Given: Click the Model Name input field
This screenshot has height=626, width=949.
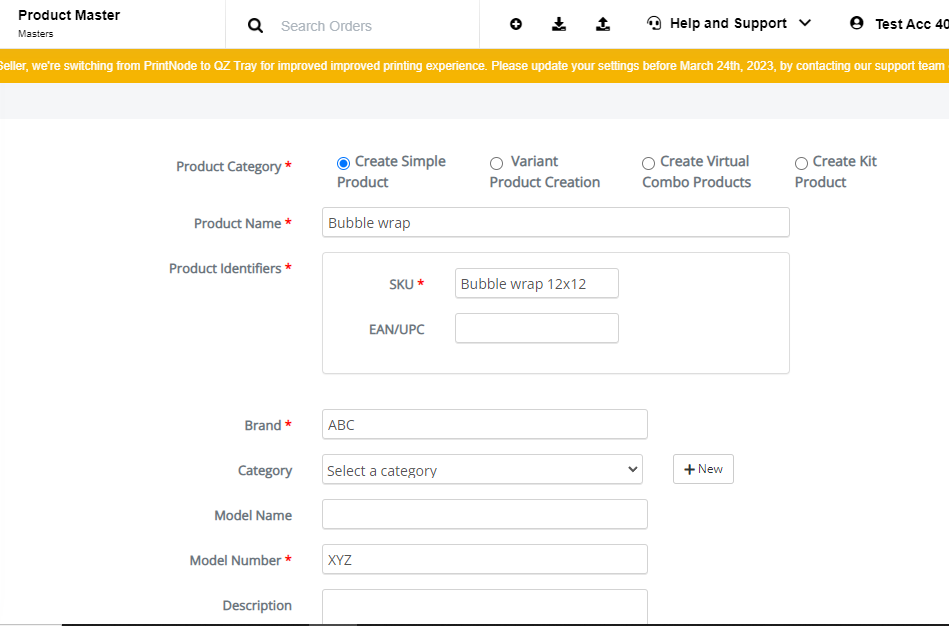Looking at the screenshot, I should (x=485, y=514).
